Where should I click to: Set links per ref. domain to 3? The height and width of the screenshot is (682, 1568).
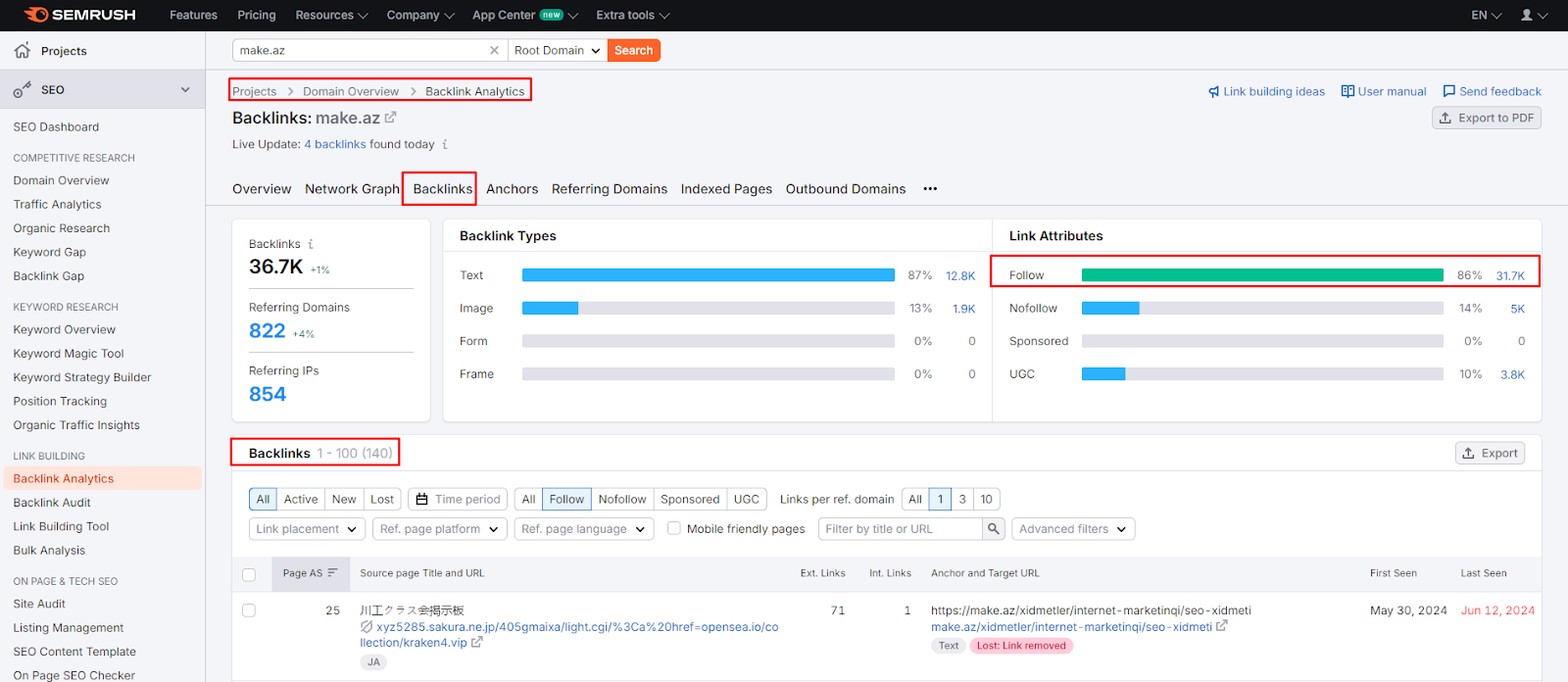click(x=962, y=499)
